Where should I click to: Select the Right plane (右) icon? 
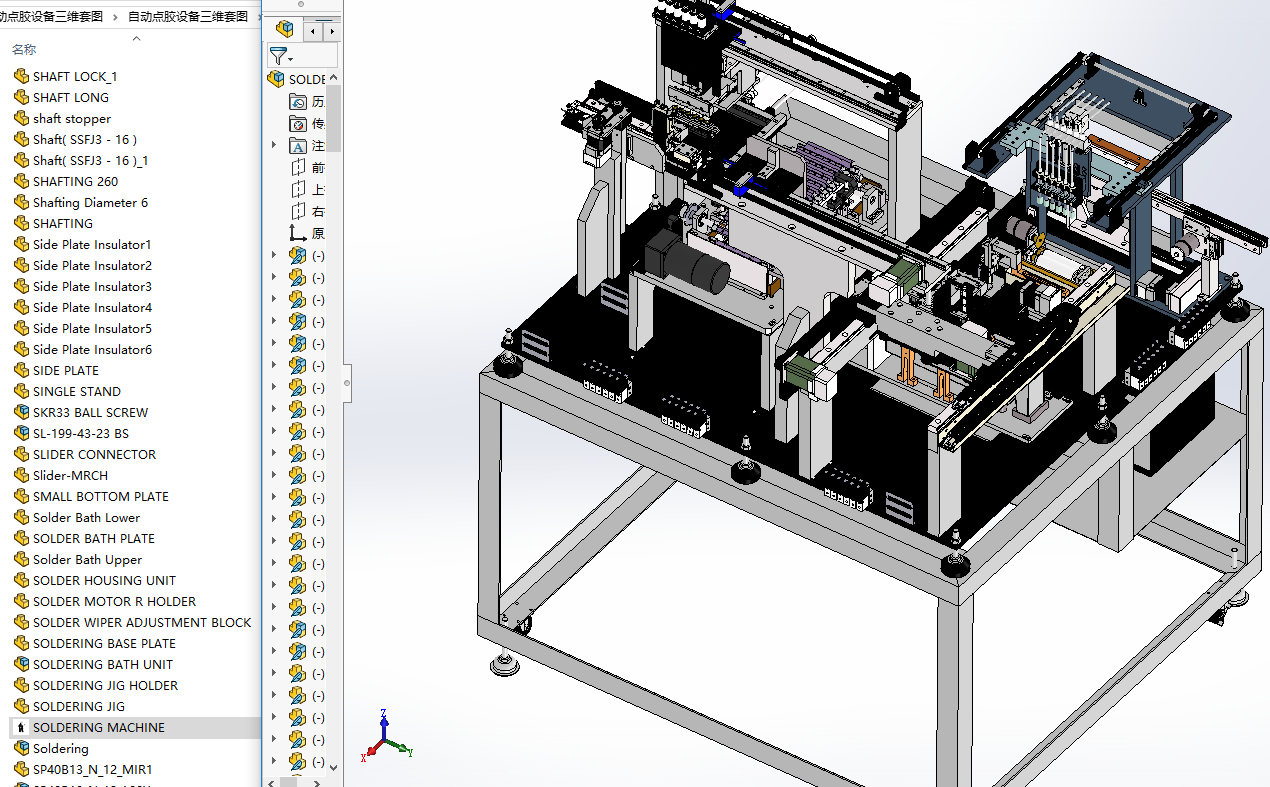(298, 211)
